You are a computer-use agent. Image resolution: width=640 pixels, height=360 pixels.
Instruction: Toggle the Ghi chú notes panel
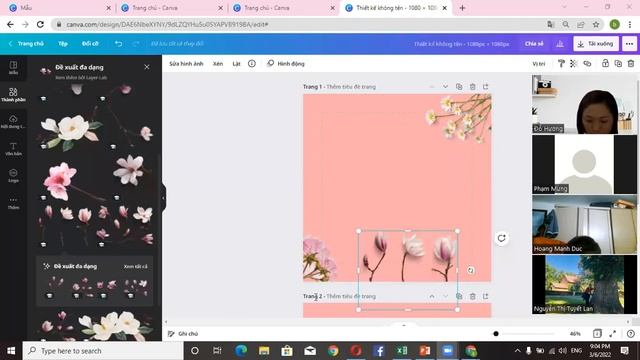[183, 333]
